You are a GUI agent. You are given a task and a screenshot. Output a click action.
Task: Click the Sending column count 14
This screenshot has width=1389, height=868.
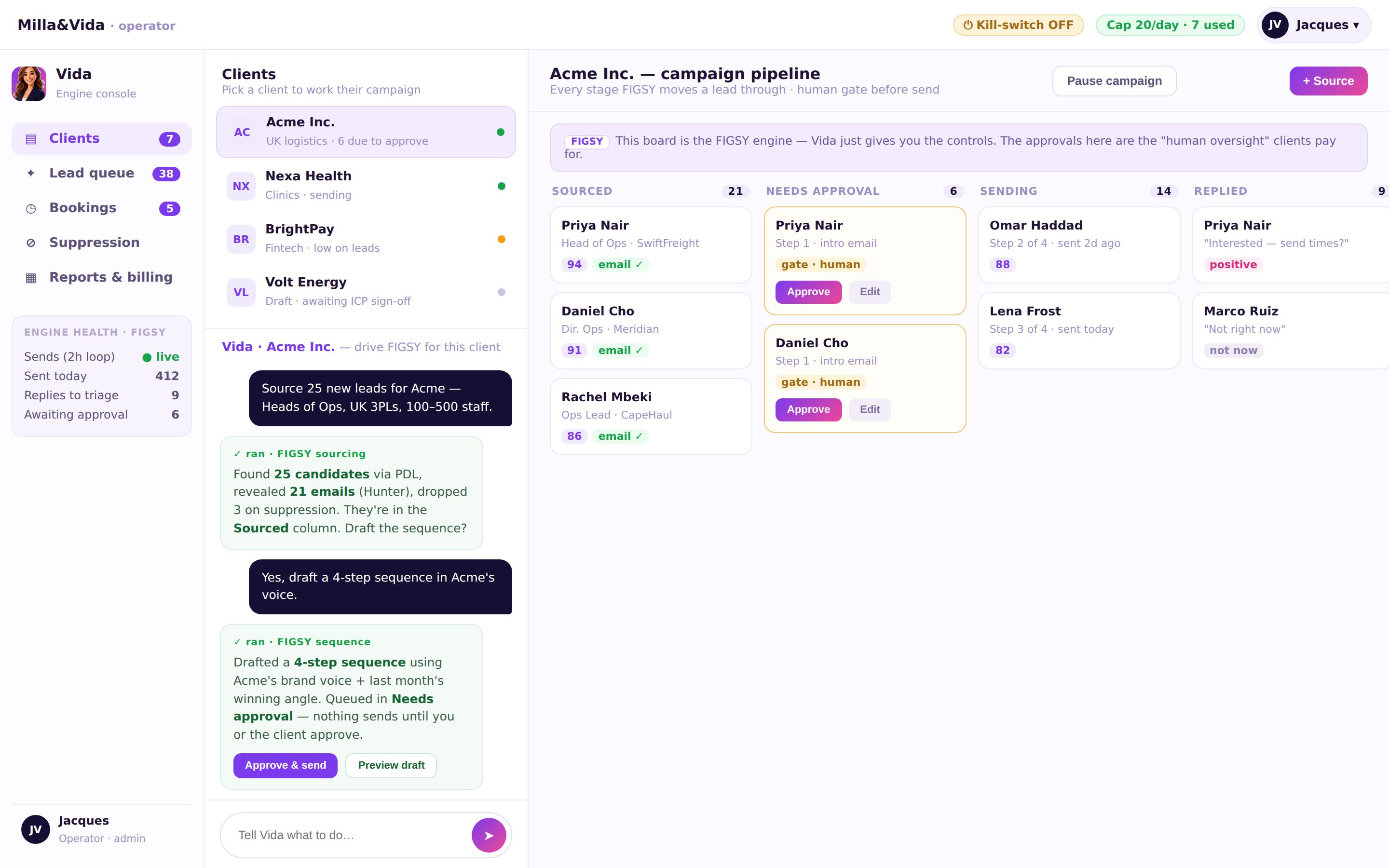click(x=1163, y=191)
